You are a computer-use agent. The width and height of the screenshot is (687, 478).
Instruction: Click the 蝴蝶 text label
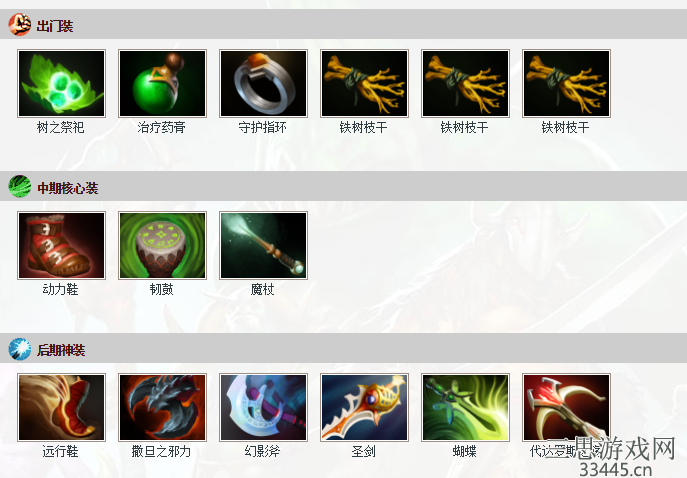(x=464, y=451)
